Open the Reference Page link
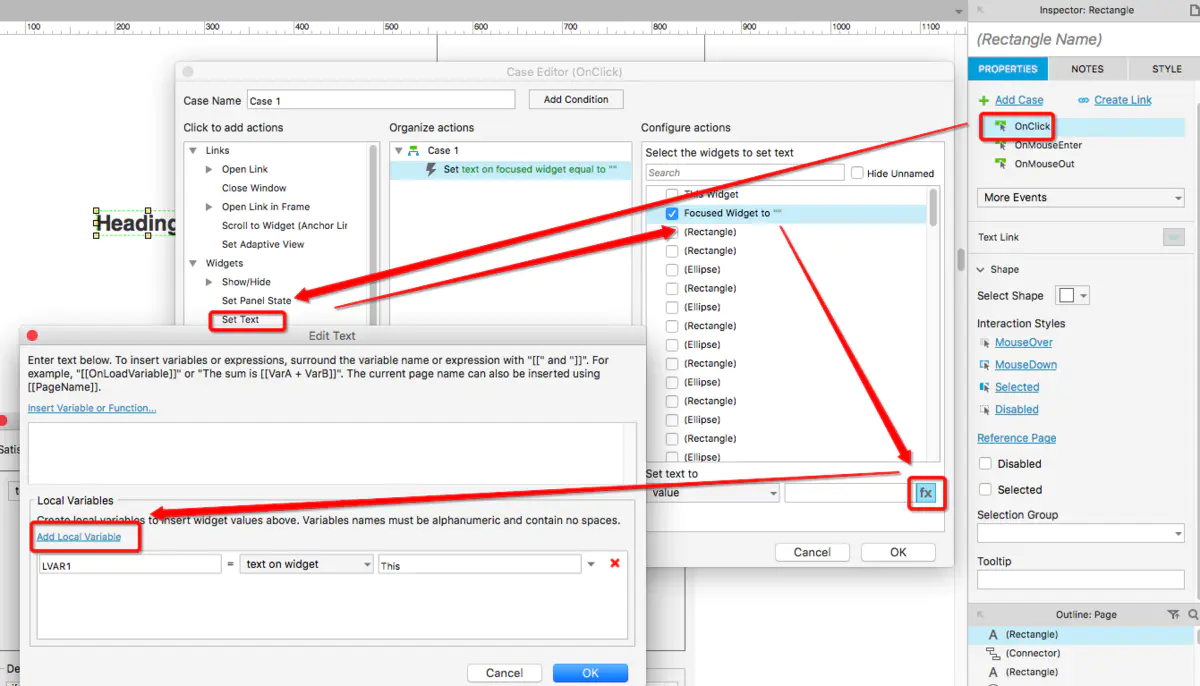 pos(1016,438)
